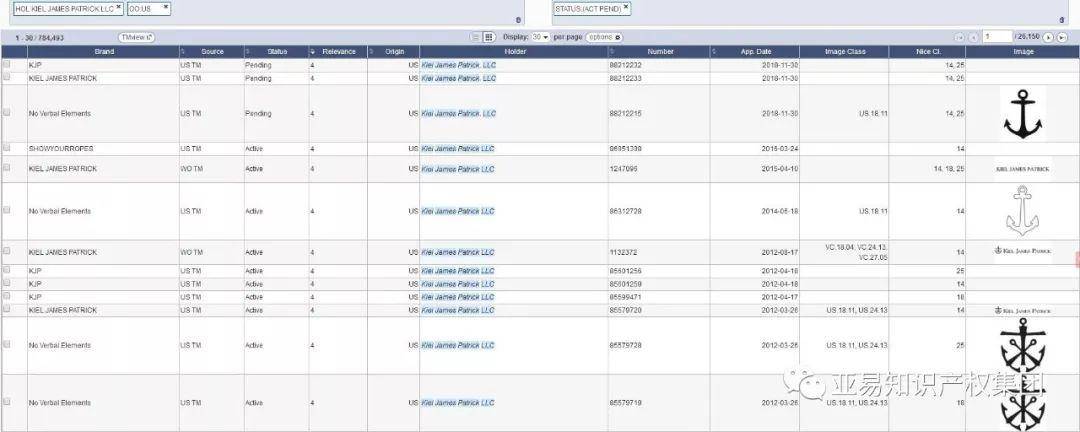Open holder link in KJP 88212232 row
The height and width of the screenshot is (432, 1080).
click(458, 65)
